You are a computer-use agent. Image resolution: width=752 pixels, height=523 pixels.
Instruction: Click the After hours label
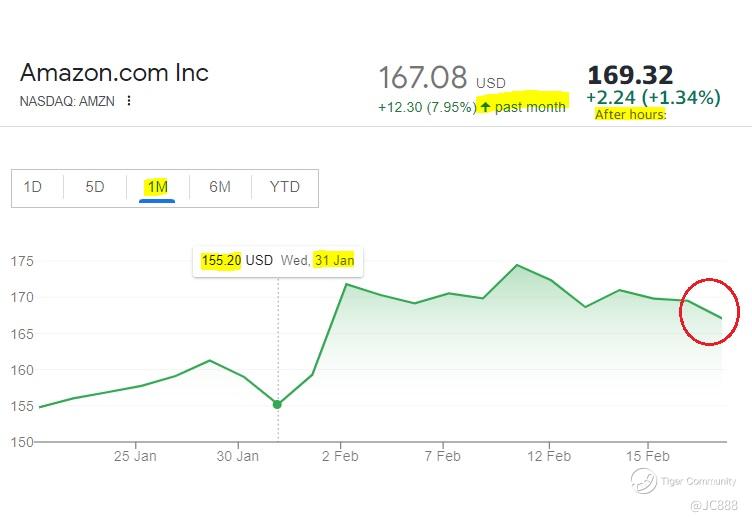click(x=631, y=115)
